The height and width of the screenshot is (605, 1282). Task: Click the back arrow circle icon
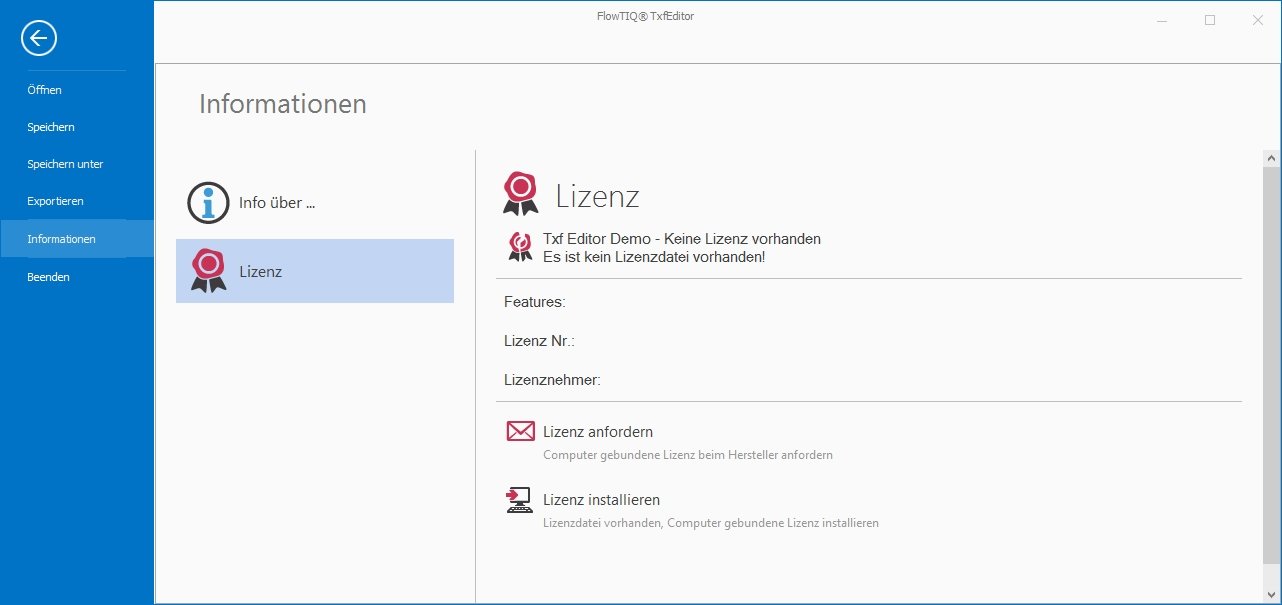pos(38,38)
